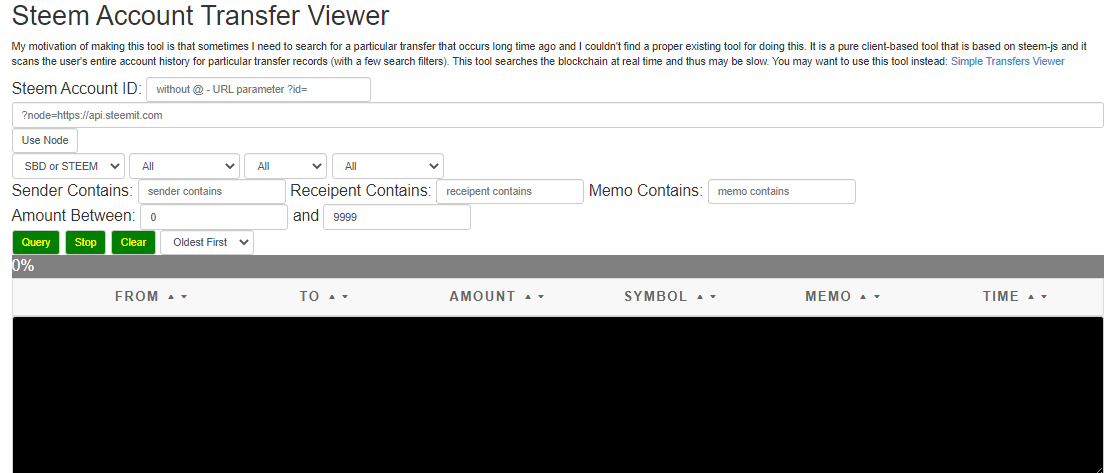Open the SBD or STEEM dropdown

click(x=69, y=166)
